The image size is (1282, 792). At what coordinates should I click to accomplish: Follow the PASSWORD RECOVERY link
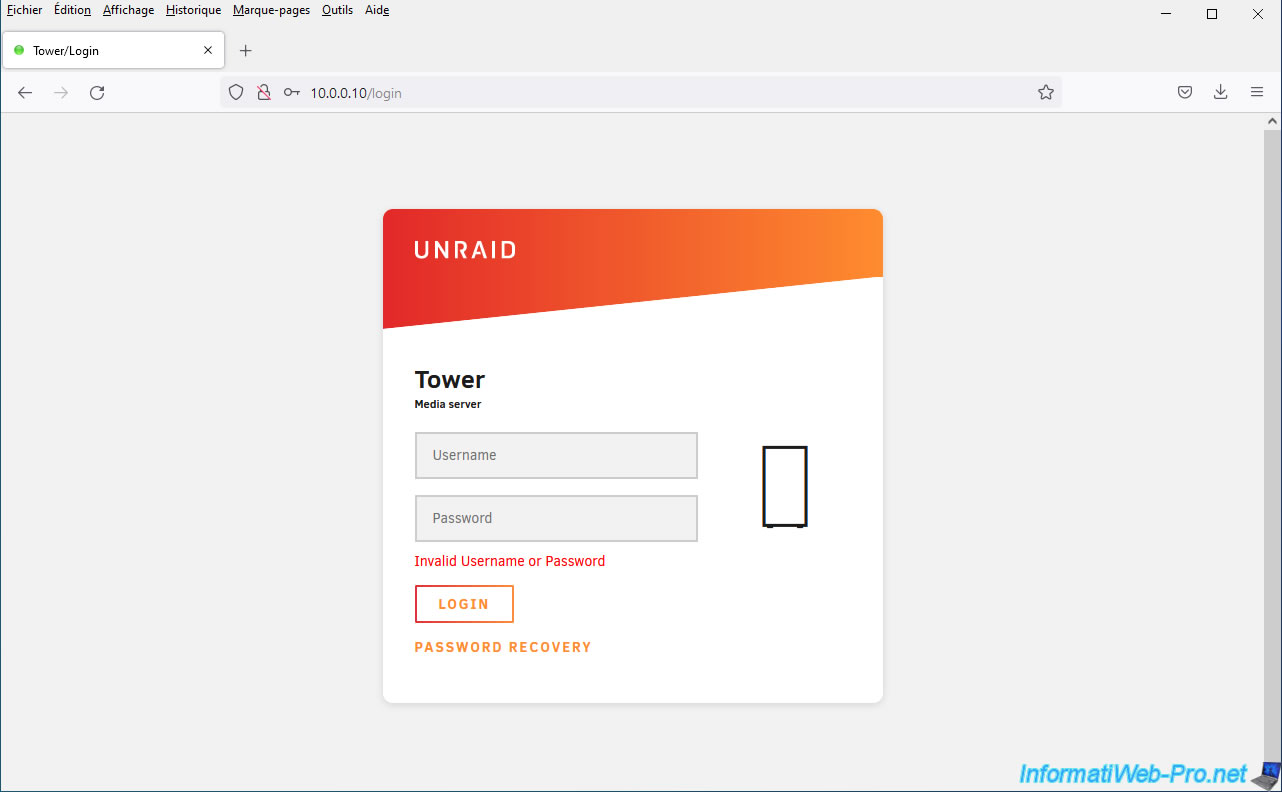click(x=503, y=647)
